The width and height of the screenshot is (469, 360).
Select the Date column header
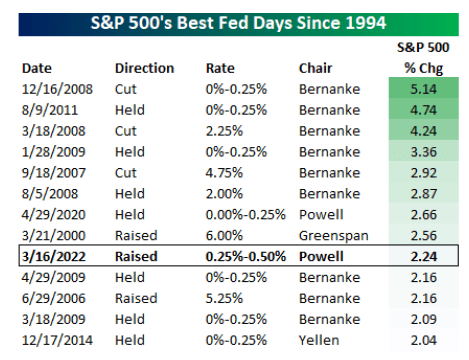coord(37,68)
